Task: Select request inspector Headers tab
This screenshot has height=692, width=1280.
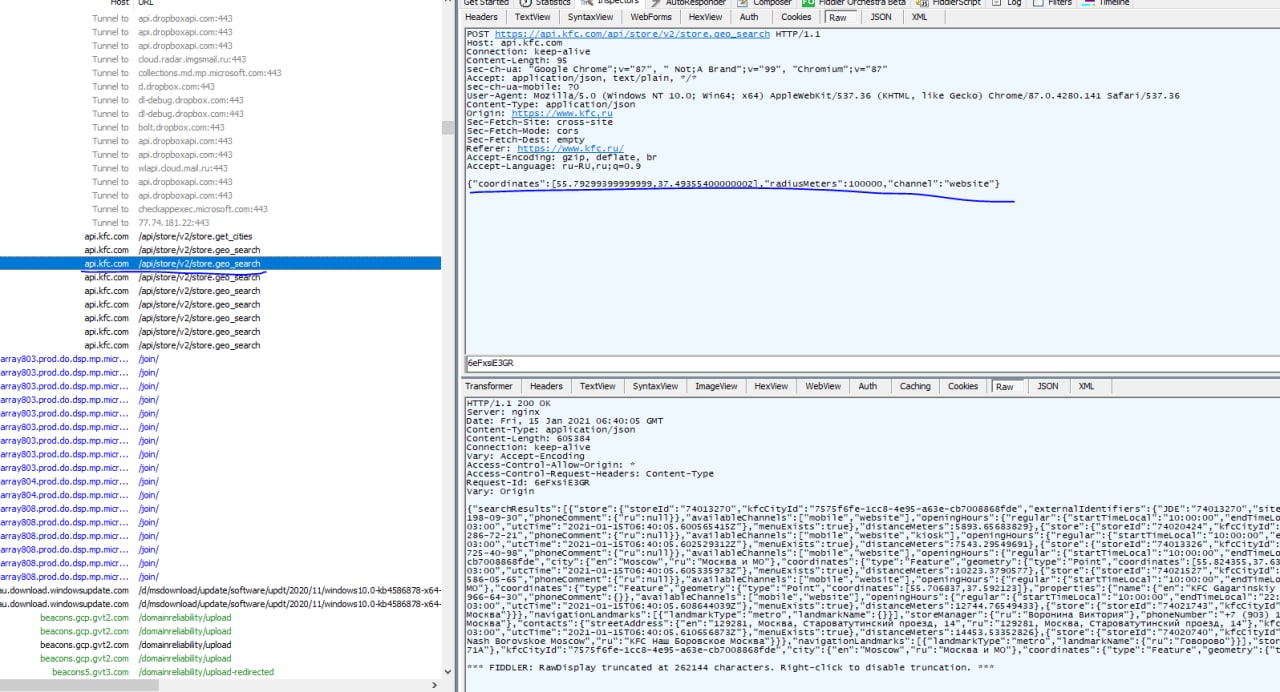Action: [x=481, y=17]
